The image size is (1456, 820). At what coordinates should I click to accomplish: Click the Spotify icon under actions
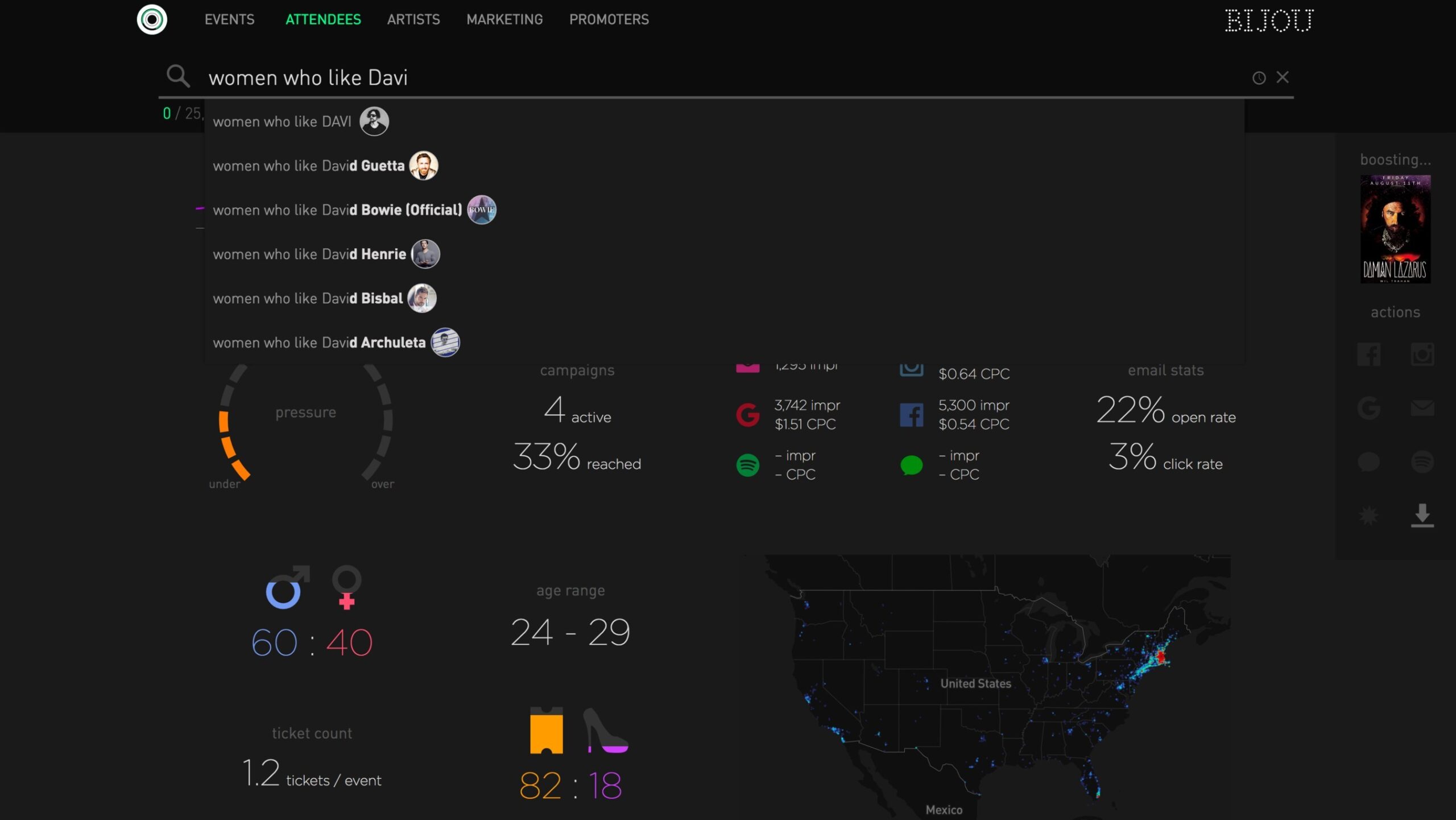tap(1422, 461)
